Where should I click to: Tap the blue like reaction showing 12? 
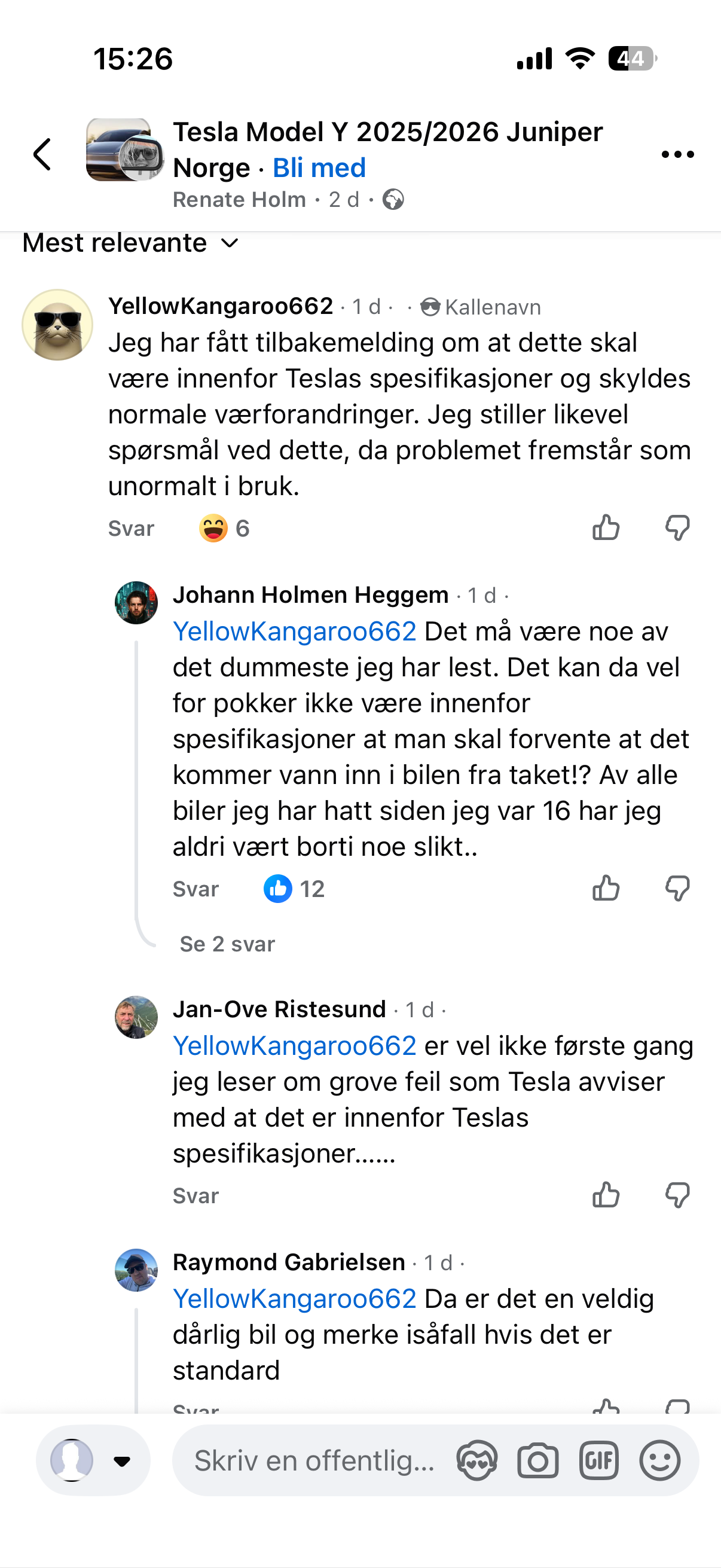point(278,889)
